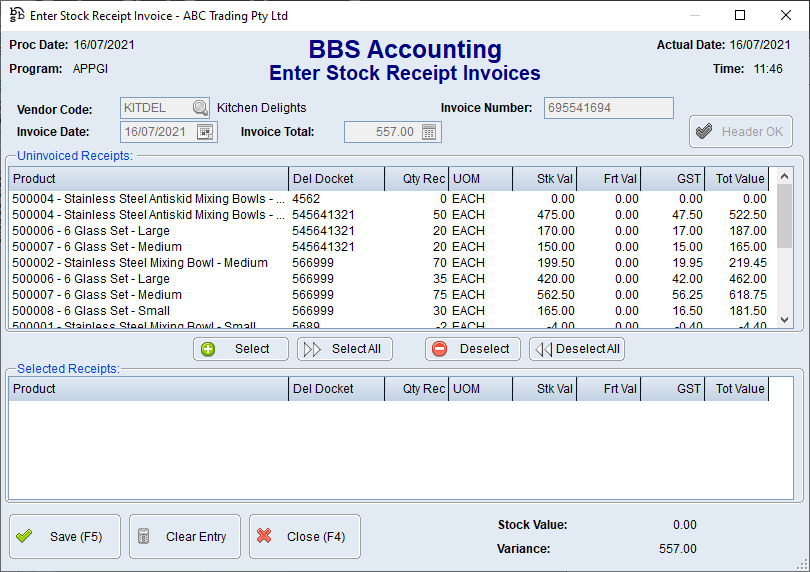Save the invoice with Save (F5)

coord(65,537)
